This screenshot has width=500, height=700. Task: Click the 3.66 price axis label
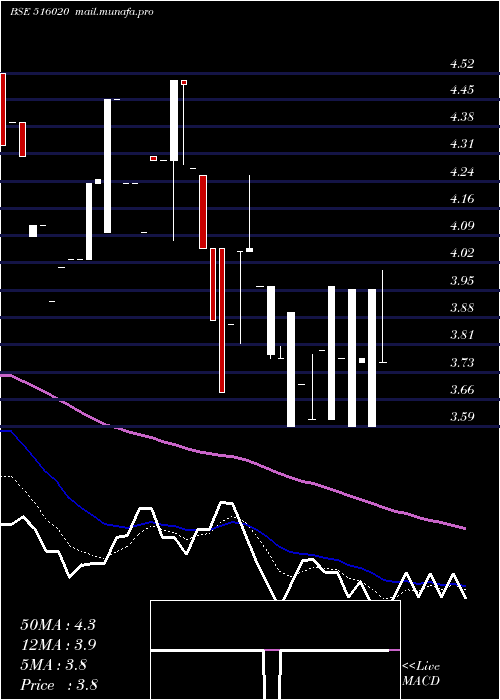(x=462, y=390)
